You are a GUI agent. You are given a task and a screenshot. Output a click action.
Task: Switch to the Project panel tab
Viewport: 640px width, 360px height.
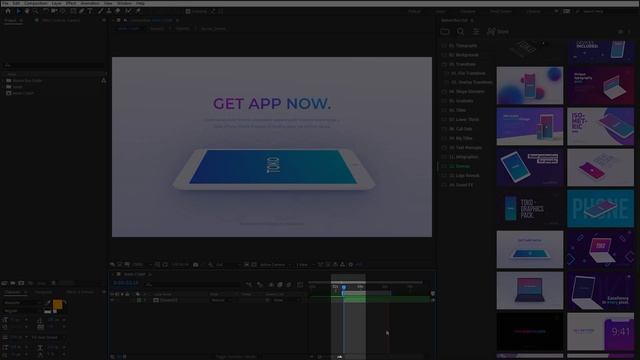click(11, 20)
